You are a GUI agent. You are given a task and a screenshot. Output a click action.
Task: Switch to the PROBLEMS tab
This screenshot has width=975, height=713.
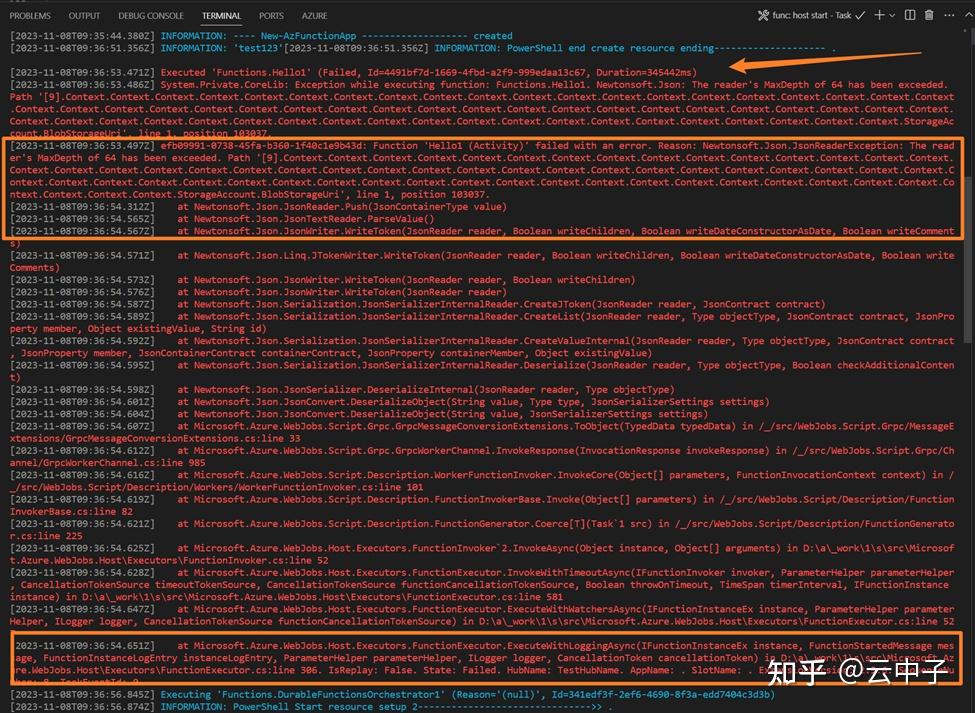click(30, 15)
